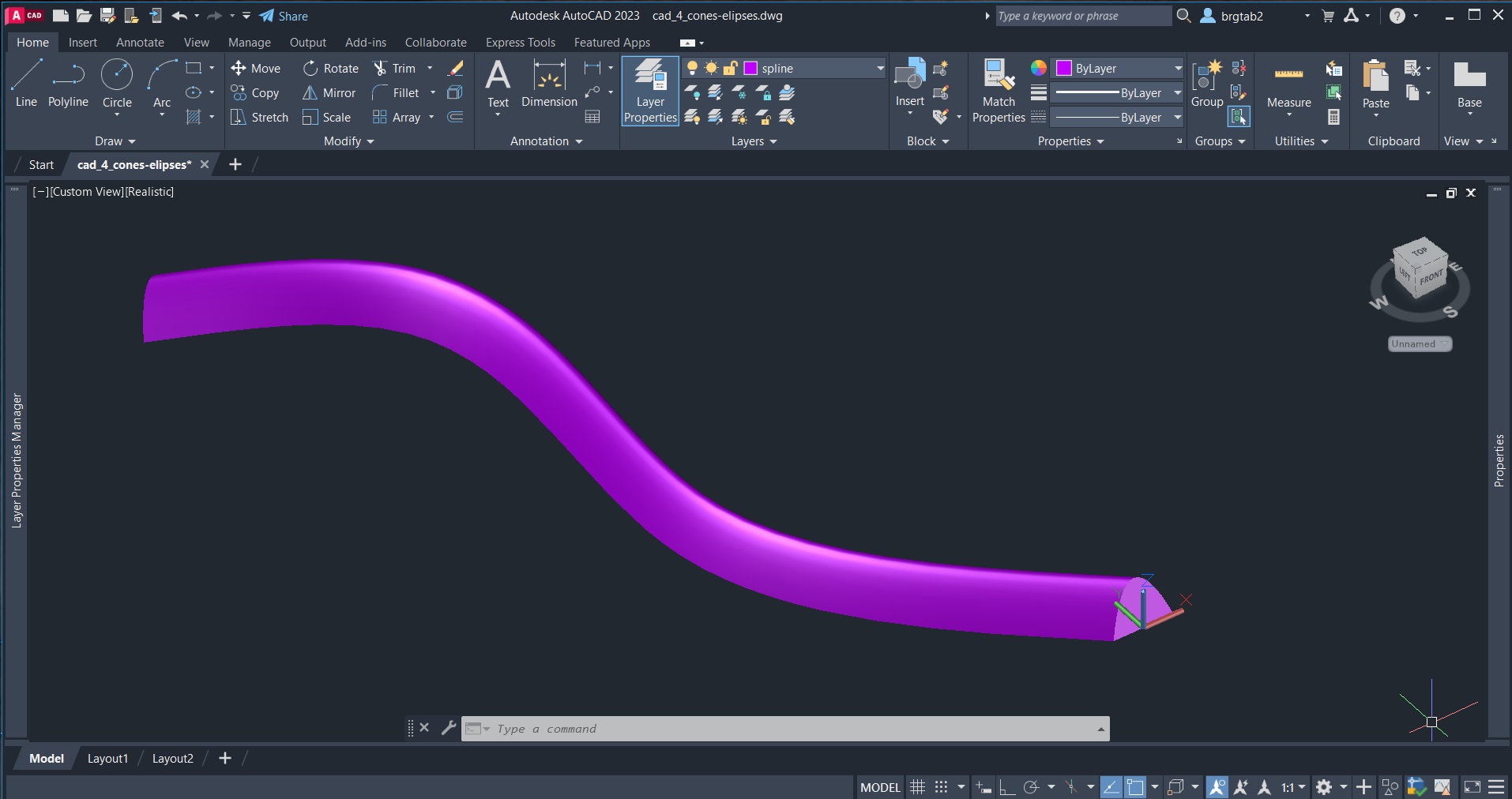Viewport: 1512px width, 799px height.
Task: Click the Rotate tool
Action: coord(331,69)
